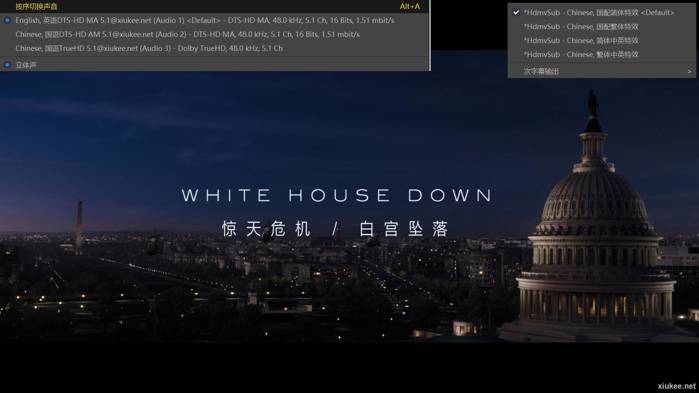
Task: Switch to Chinese DTS-HD Audio 2 track
Action: pyautogui.click(x=215, y=34)
